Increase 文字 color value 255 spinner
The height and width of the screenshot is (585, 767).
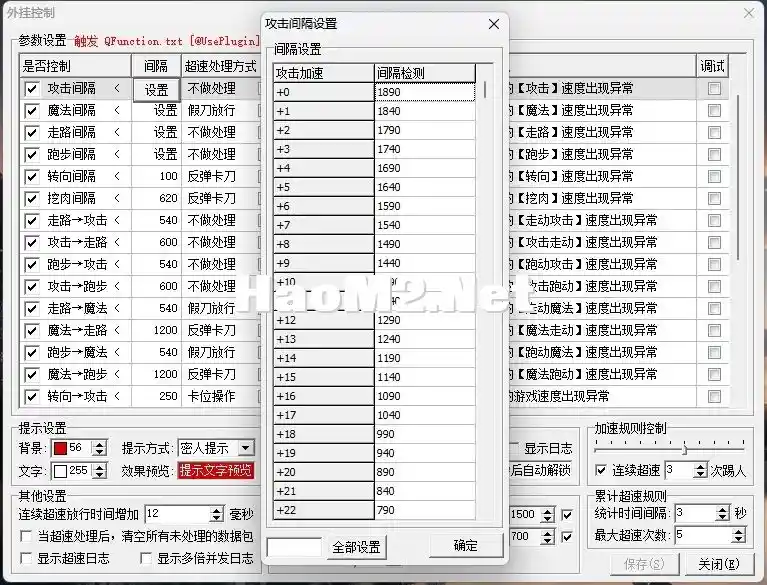click(100, 467)
